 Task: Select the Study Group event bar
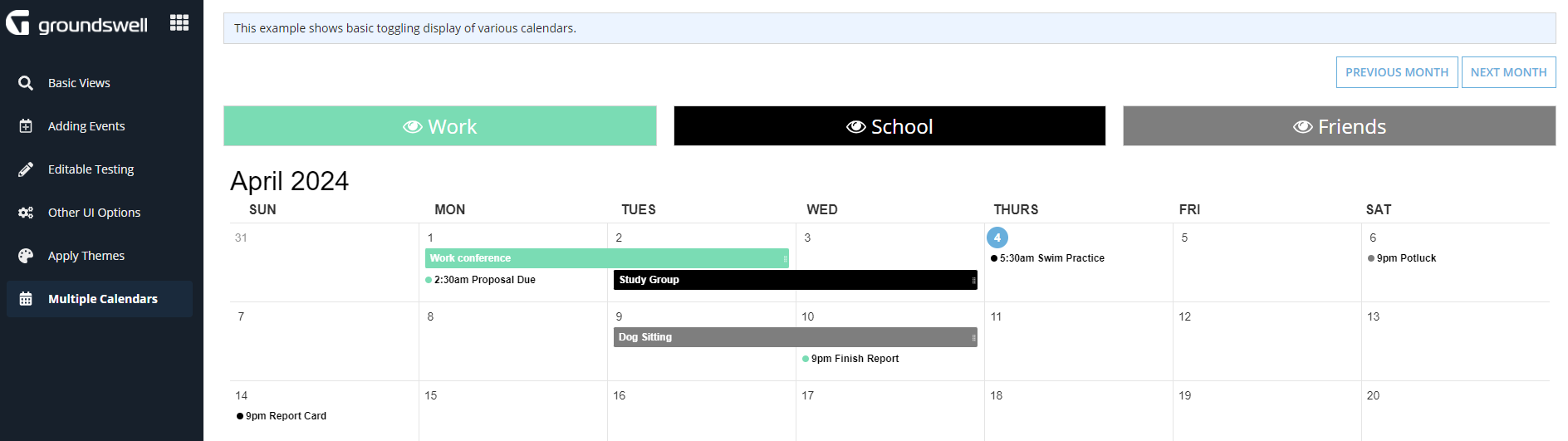pos(796,280)
